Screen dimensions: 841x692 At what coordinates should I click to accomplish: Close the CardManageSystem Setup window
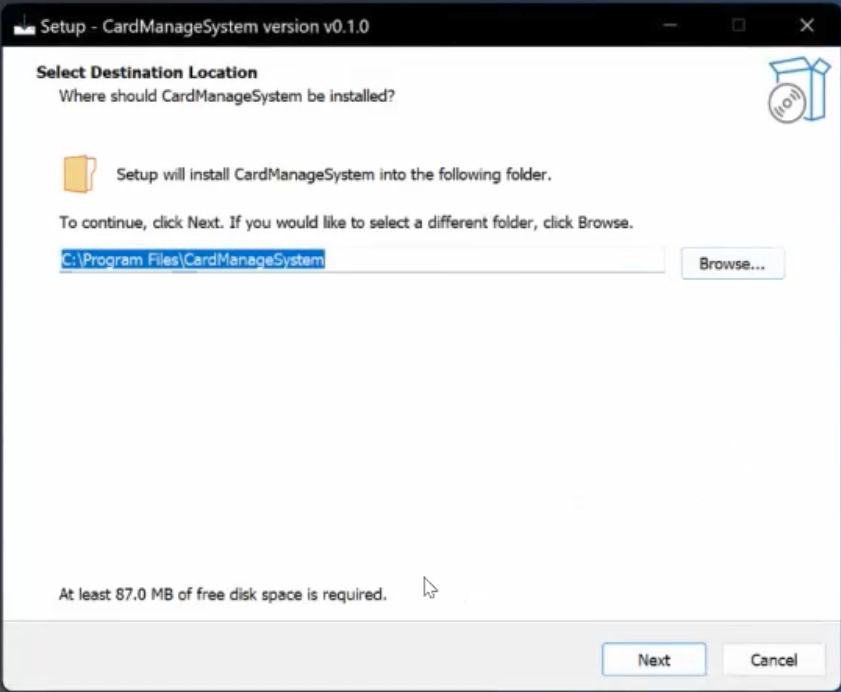pyautogui.click(x=807, y=26)
